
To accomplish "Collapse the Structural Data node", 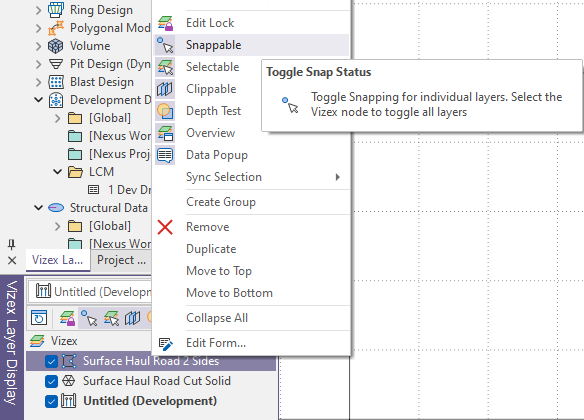I will click(x=38, y=207).
